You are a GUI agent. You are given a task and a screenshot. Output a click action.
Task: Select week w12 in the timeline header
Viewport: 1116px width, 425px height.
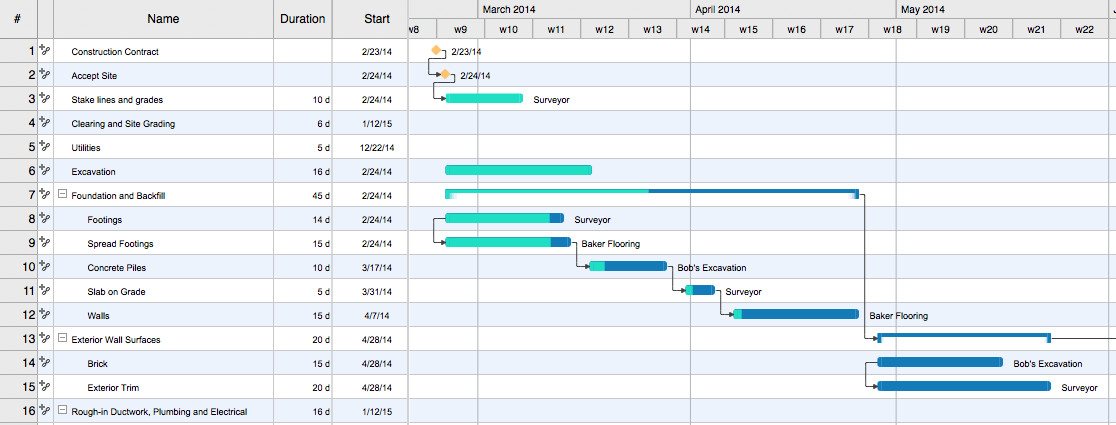(604, 29)
